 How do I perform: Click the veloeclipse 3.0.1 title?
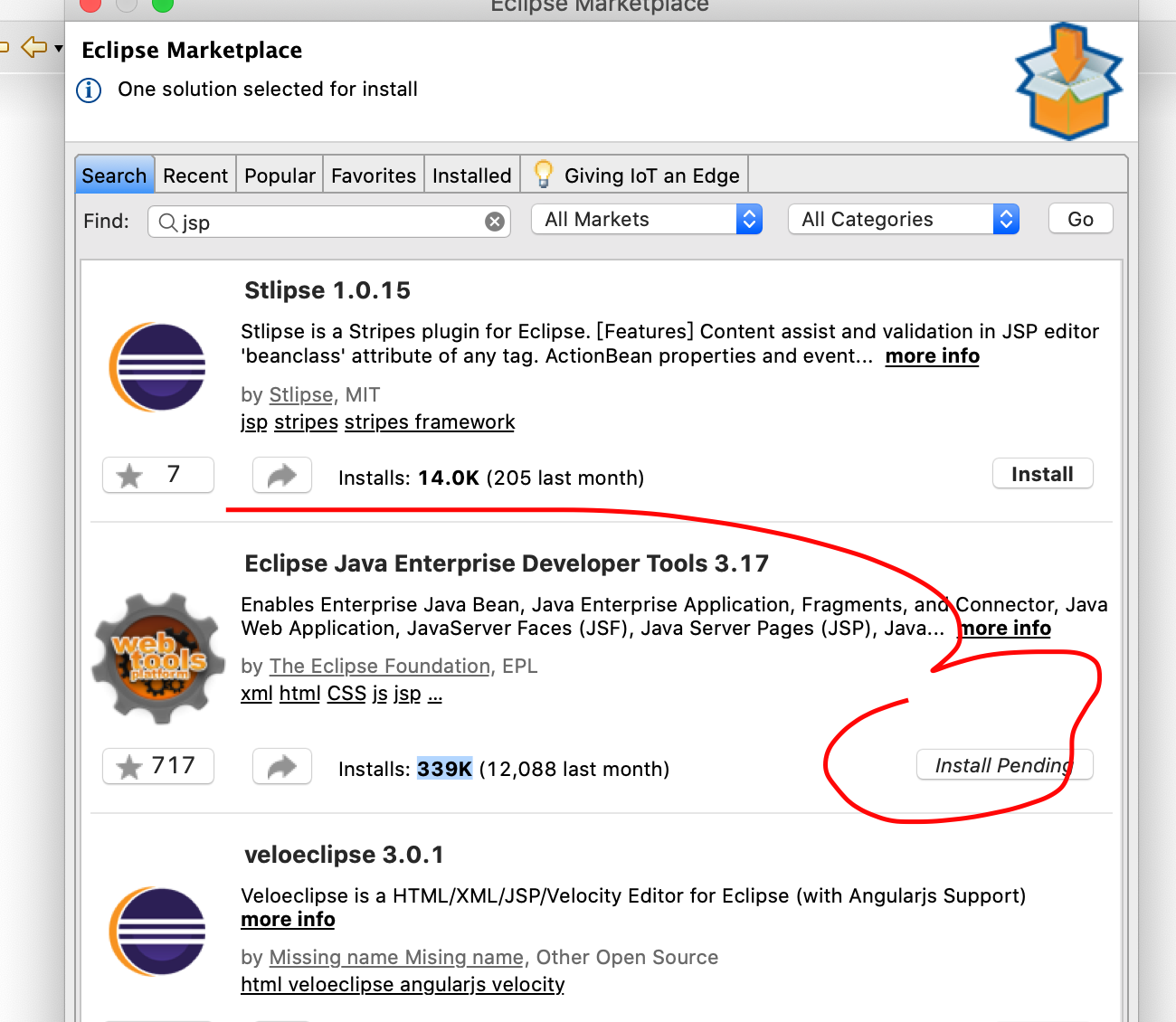coord(344,855)
